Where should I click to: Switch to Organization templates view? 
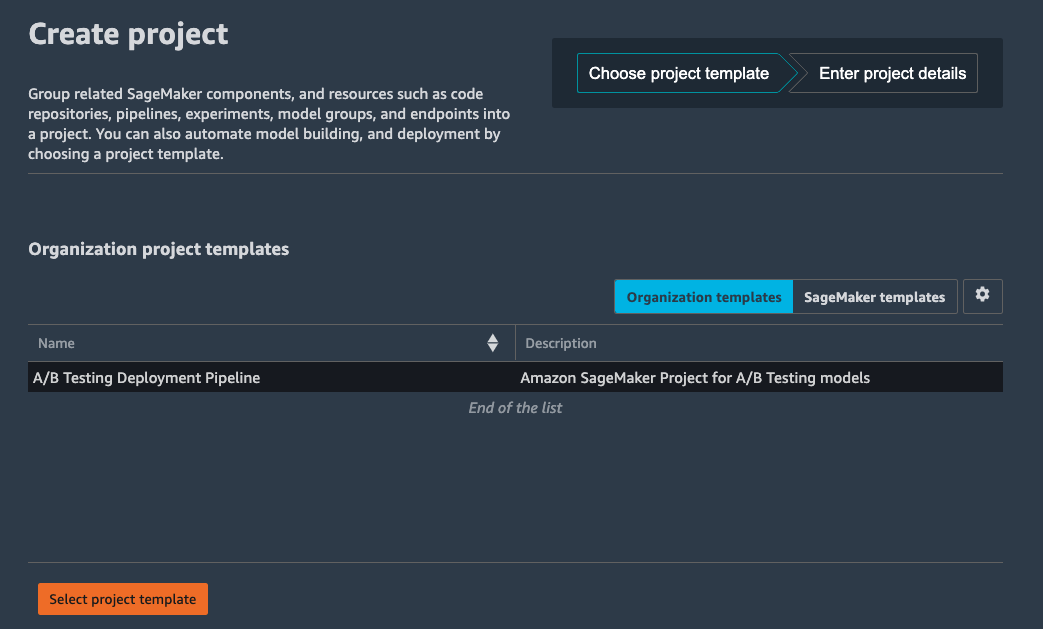tap(703, 297)
